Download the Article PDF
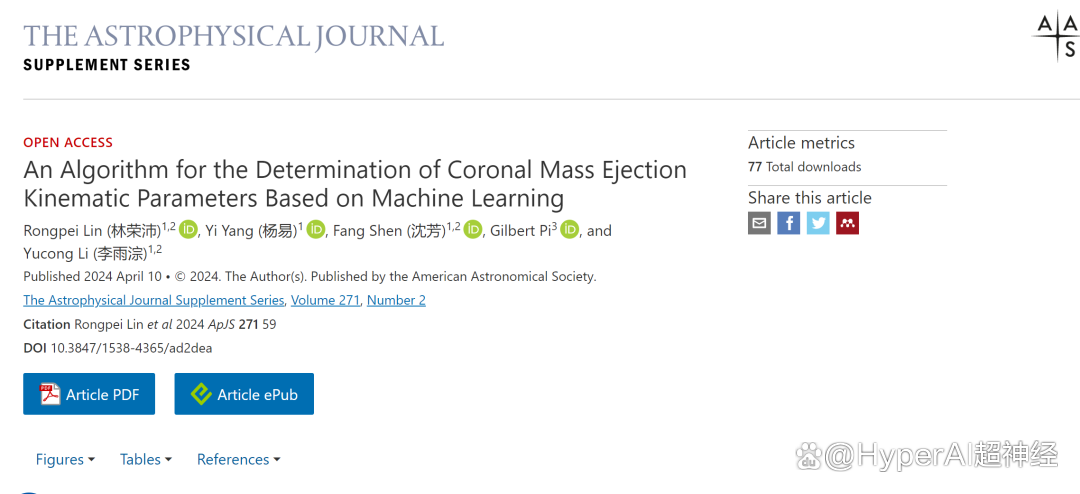Viewport: 1080px width, 494px height. (x=89, y=394)
